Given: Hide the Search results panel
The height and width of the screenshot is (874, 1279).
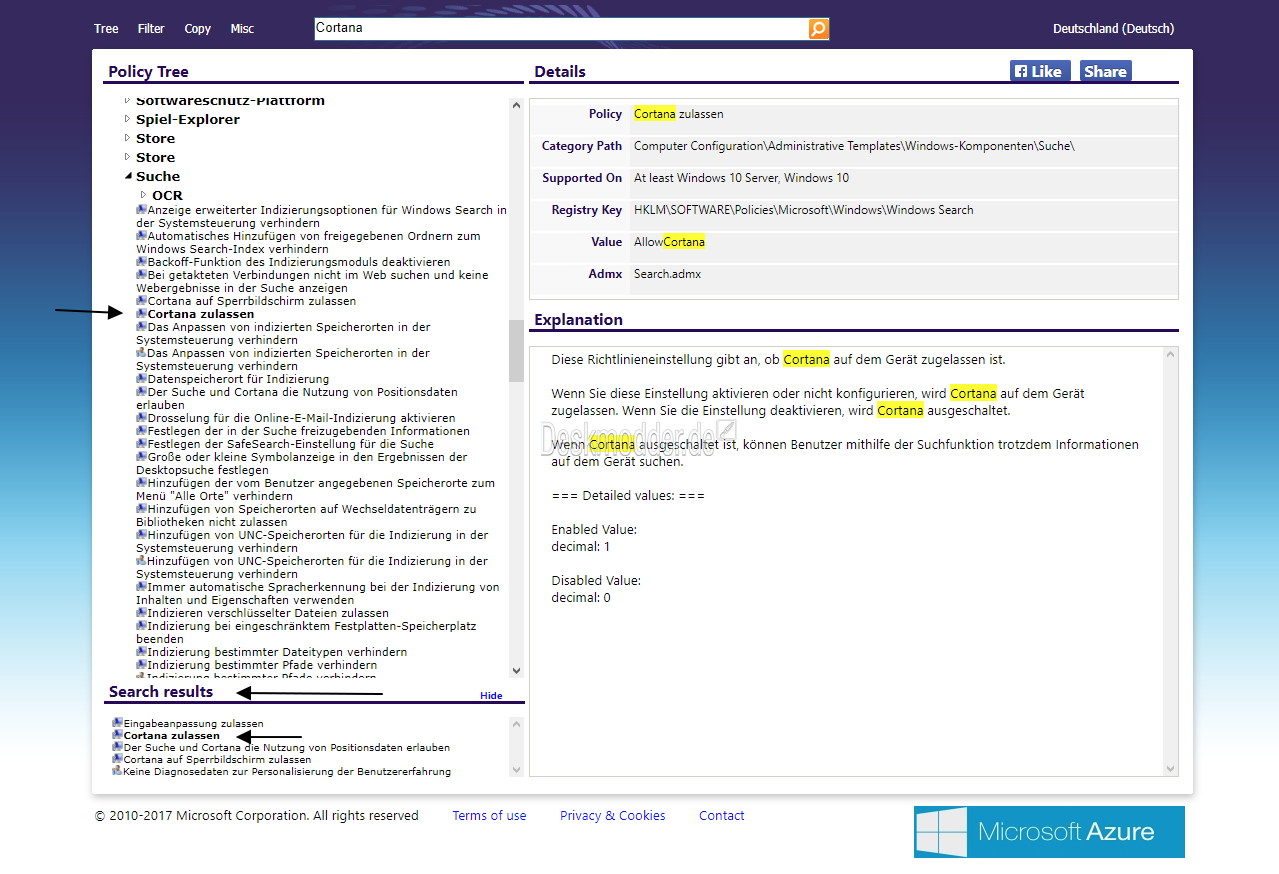Looking at the screenshot, I should coord(491,696).
